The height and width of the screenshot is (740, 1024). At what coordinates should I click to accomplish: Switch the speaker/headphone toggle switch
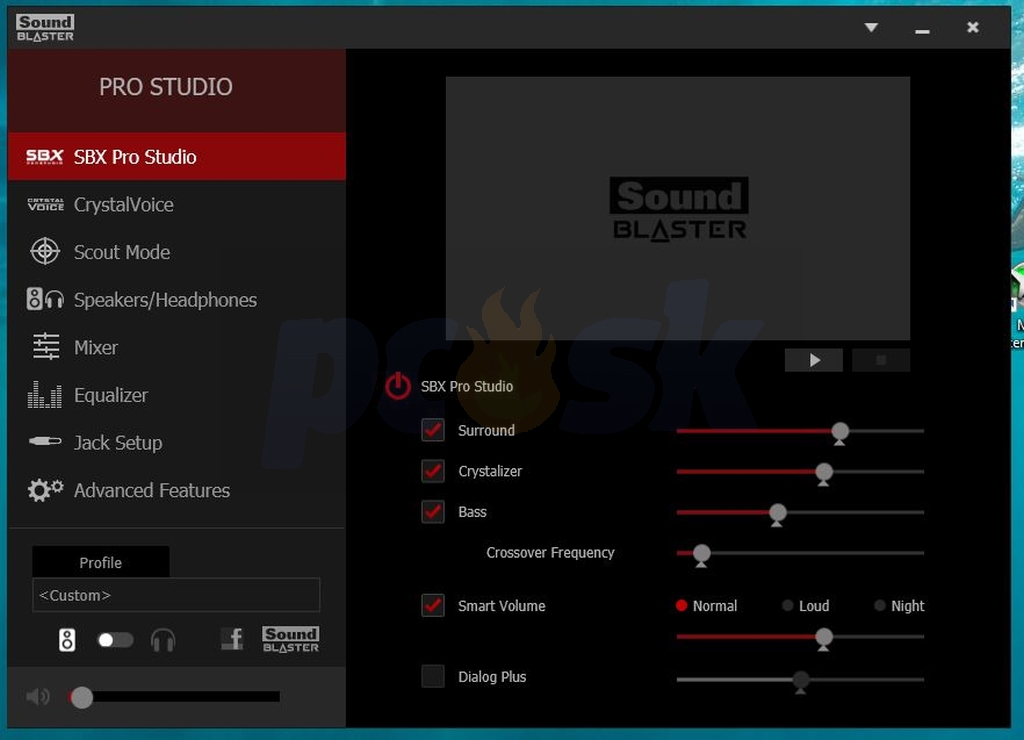click(115, 640)
